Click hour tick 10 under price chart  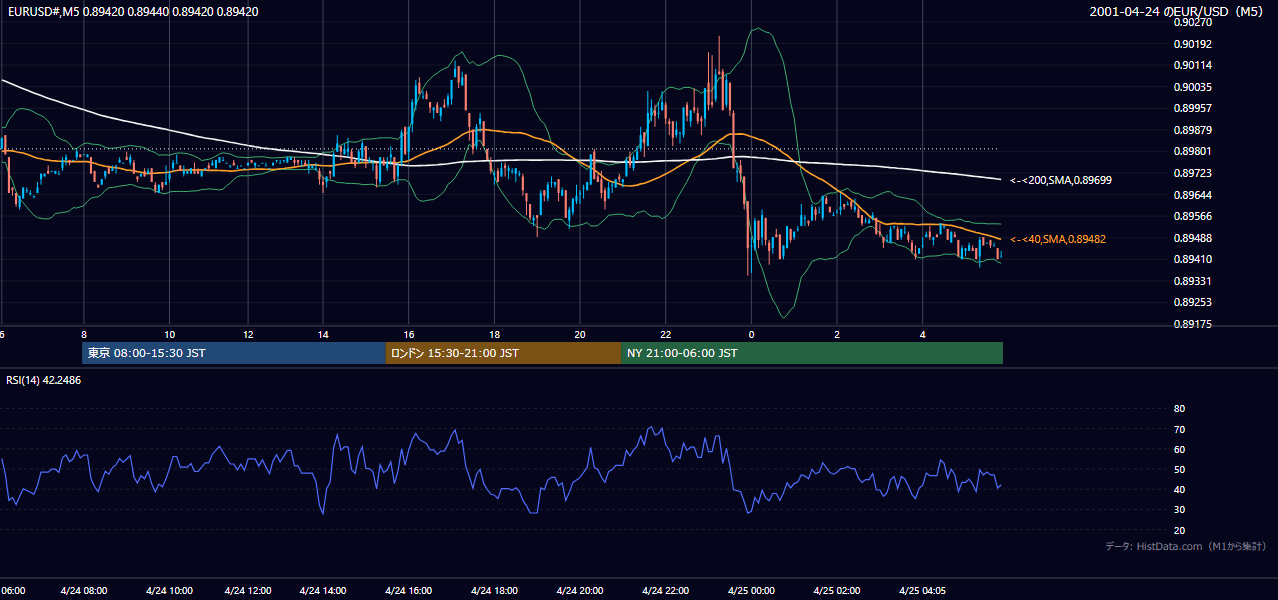tap(169, 334)
